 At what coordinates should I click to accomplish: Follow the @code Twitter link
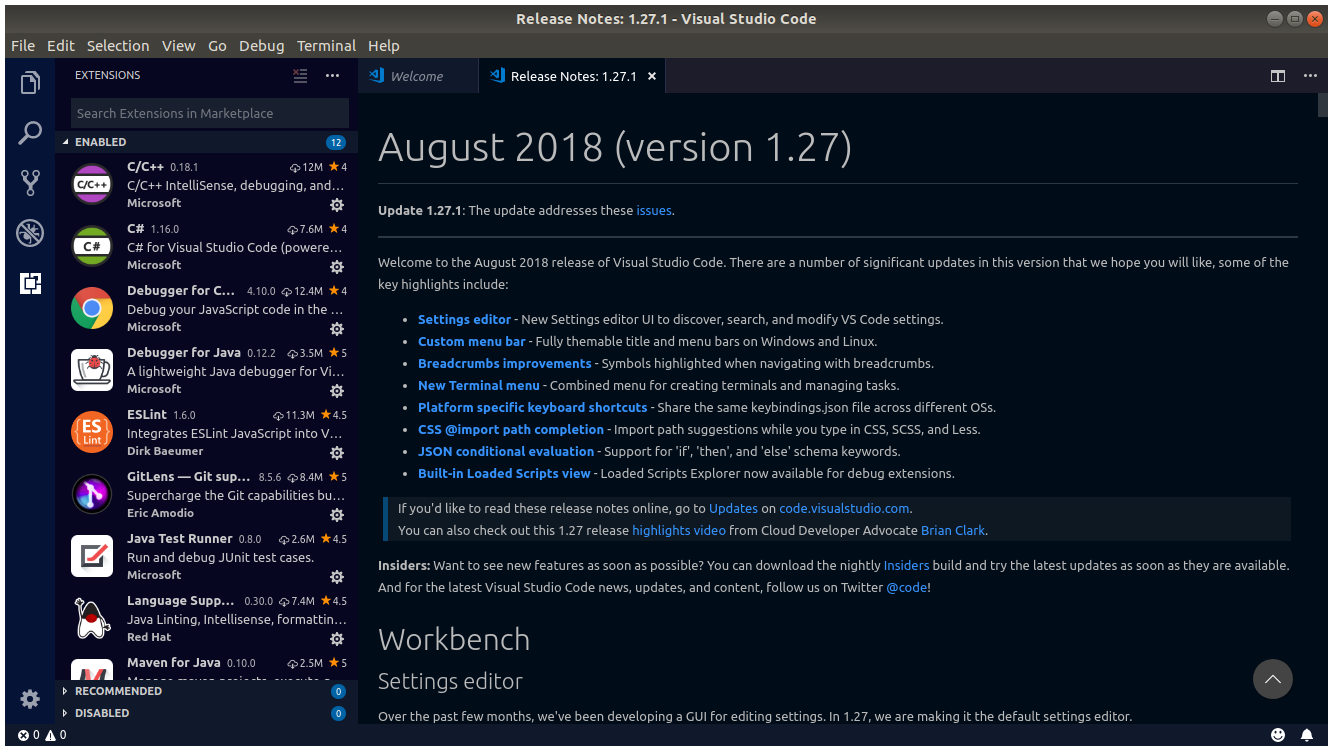coord(907,588)
